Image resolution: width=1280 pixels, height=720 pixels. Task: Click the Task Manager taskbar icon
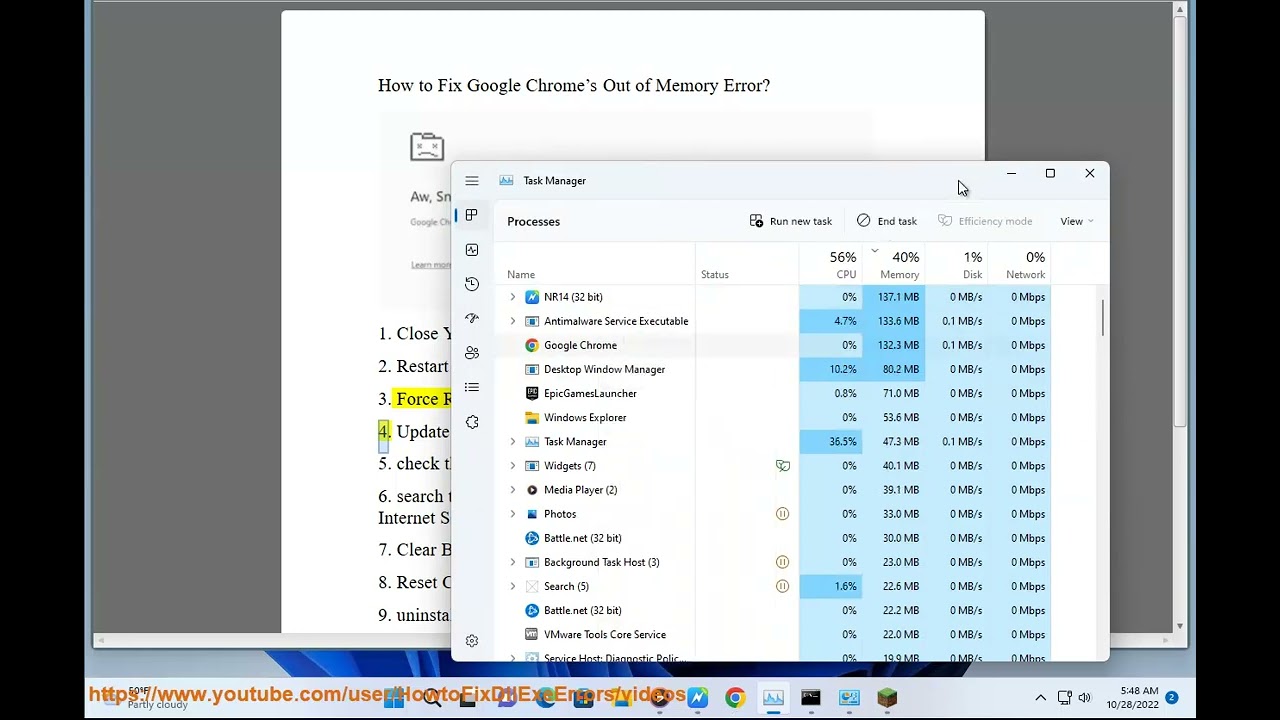(773, 698)
